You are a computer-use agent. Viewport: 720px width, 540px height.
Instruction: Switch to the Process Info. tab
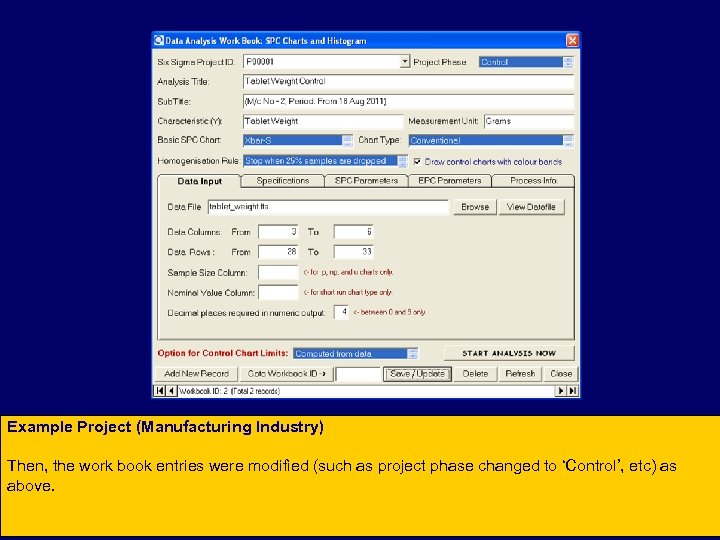pyautogui.click(x=534, y=181)
